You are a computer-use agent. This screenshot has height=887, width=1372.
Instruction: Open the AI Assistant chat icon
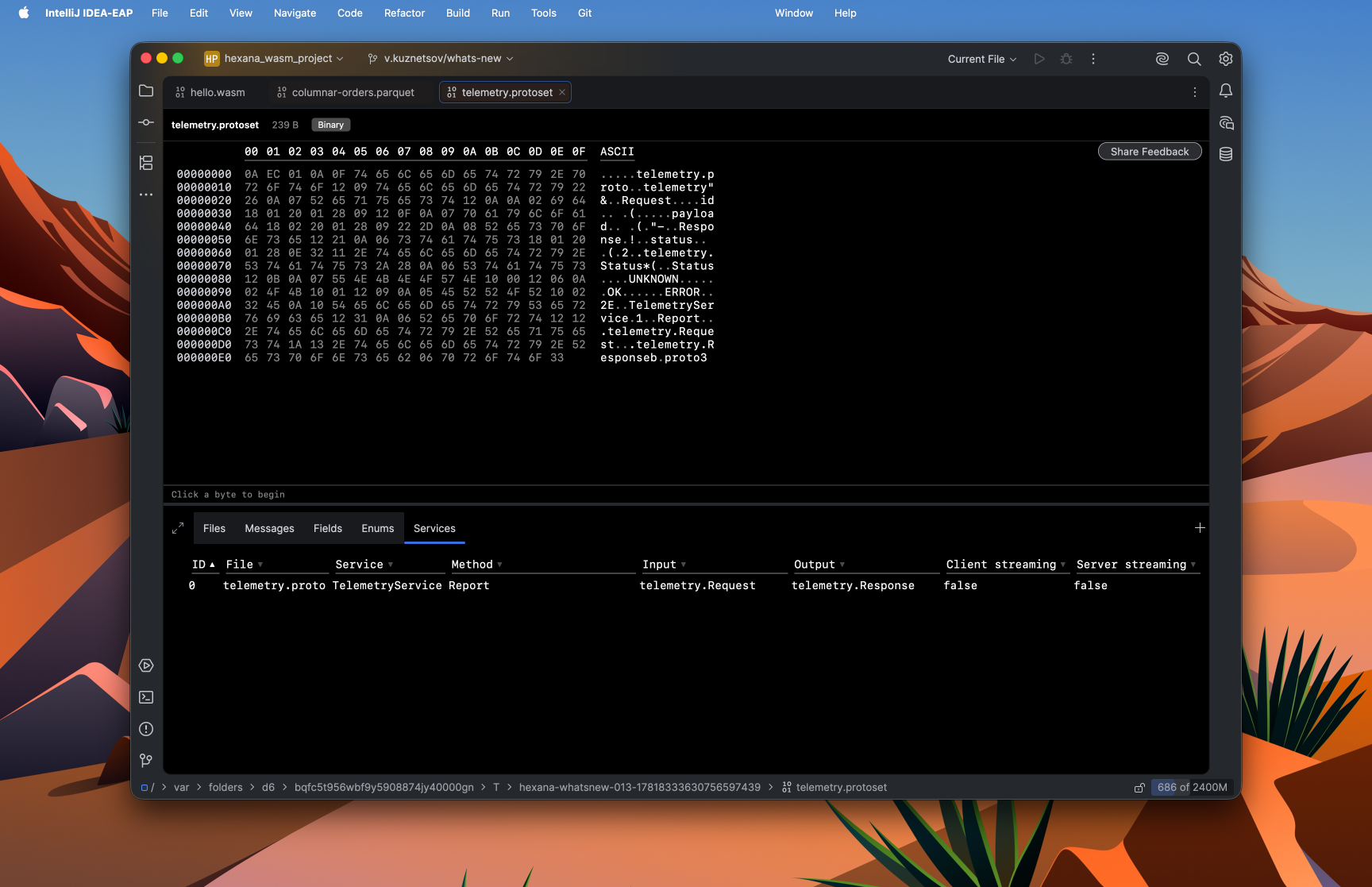[x=1226, y=122]
